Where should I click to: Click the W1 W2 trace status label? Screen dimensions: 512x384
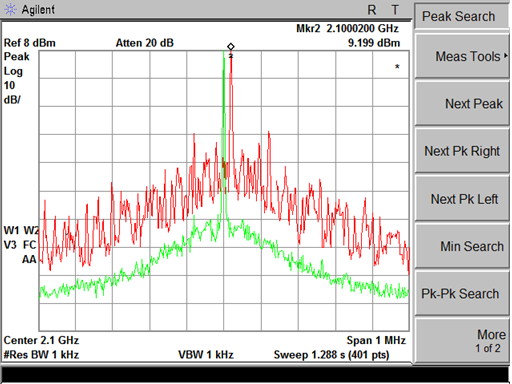click(21, 230)
